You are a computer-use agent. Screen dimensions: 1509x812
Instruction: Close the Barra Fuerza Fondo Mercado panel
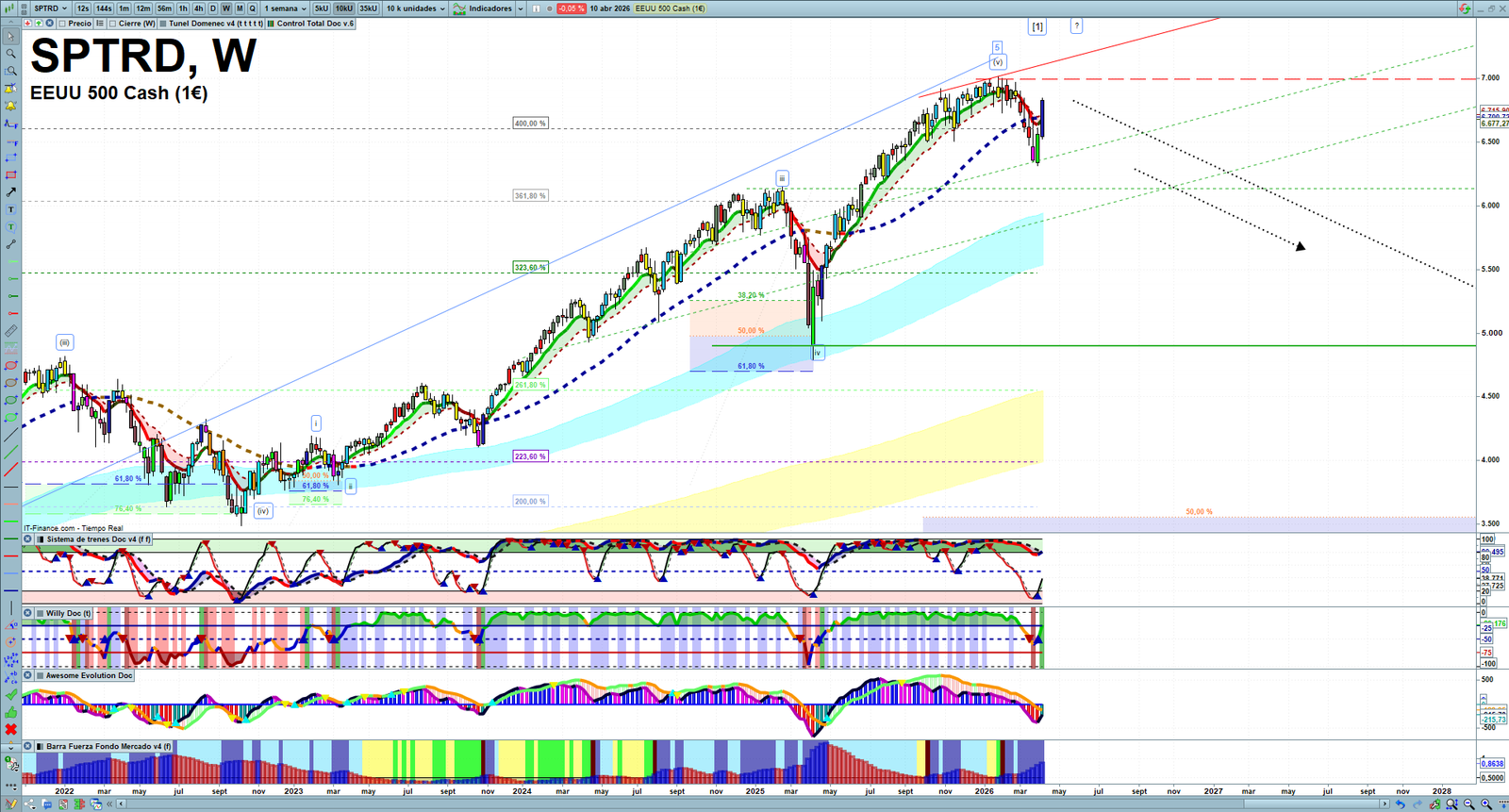pos(28,746)
